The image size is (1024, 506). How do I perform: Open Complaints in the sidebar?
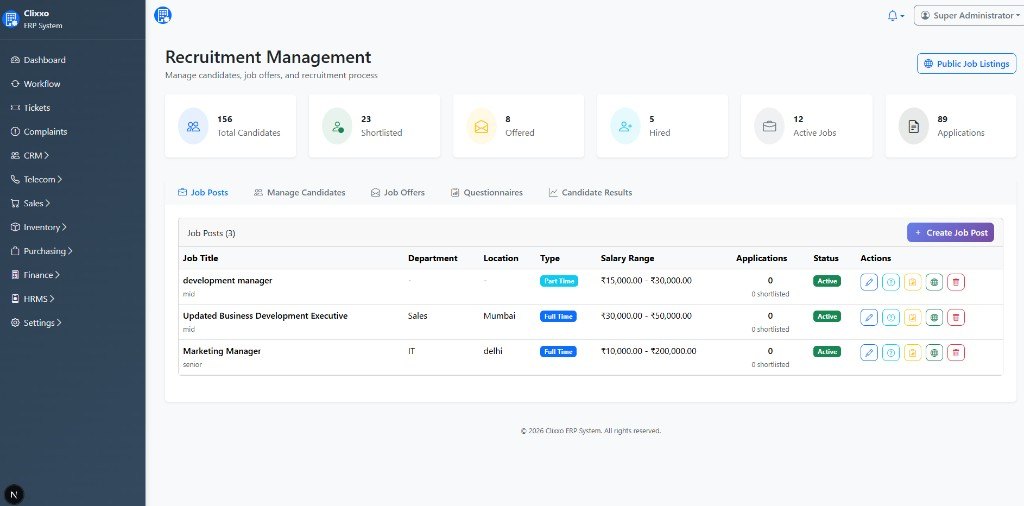(x=39, y=131)
